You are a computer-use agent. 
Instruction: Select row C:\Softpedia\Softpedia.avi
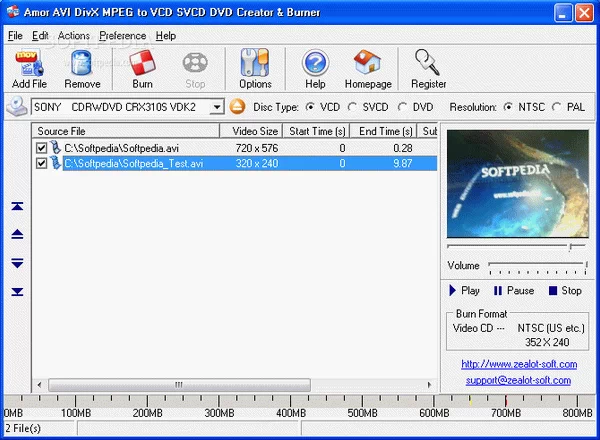pos(234,148)
